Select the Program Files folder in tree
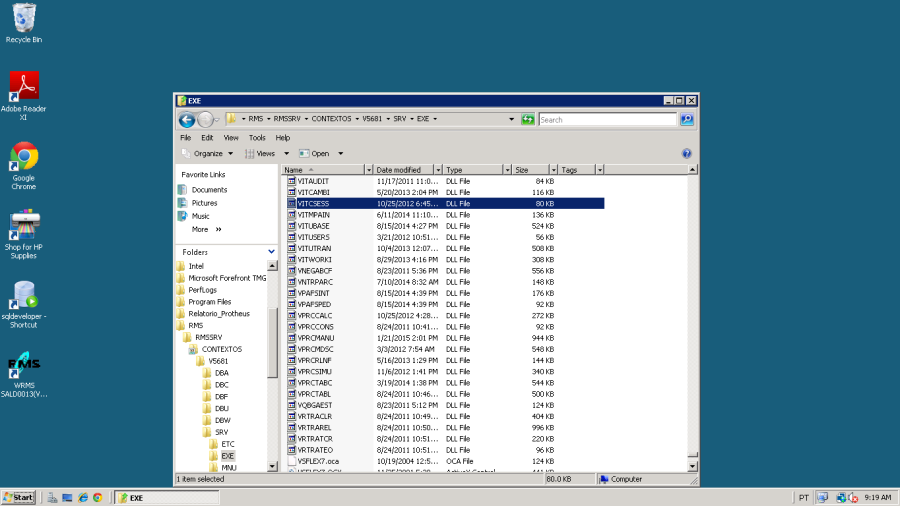The image size is (900, 506). [210, 302]
